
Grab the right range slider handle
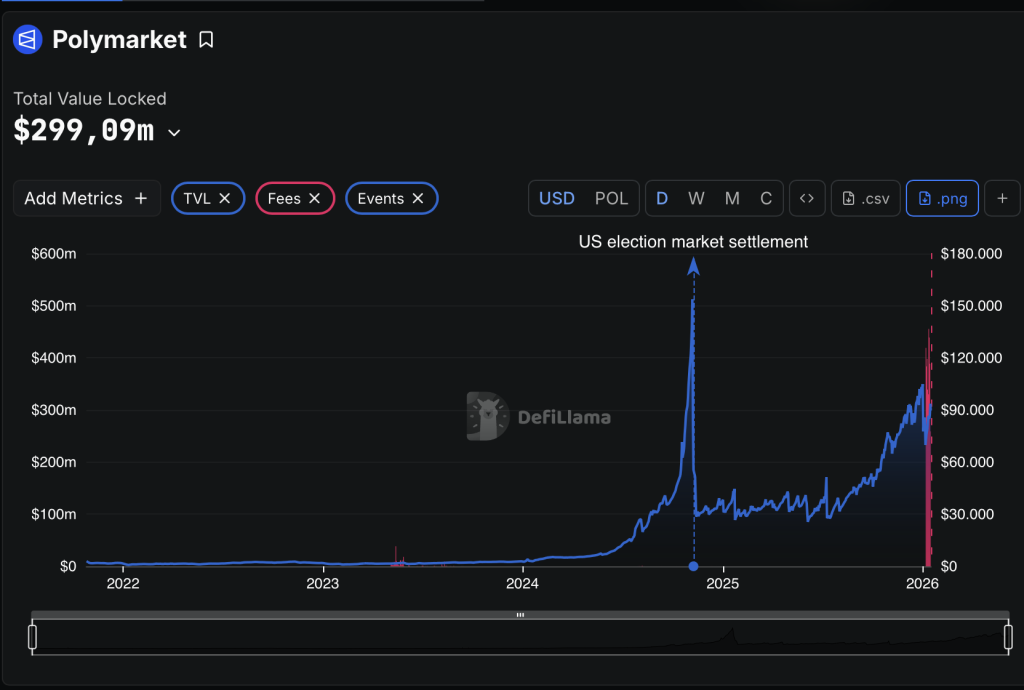[1008, 637]
